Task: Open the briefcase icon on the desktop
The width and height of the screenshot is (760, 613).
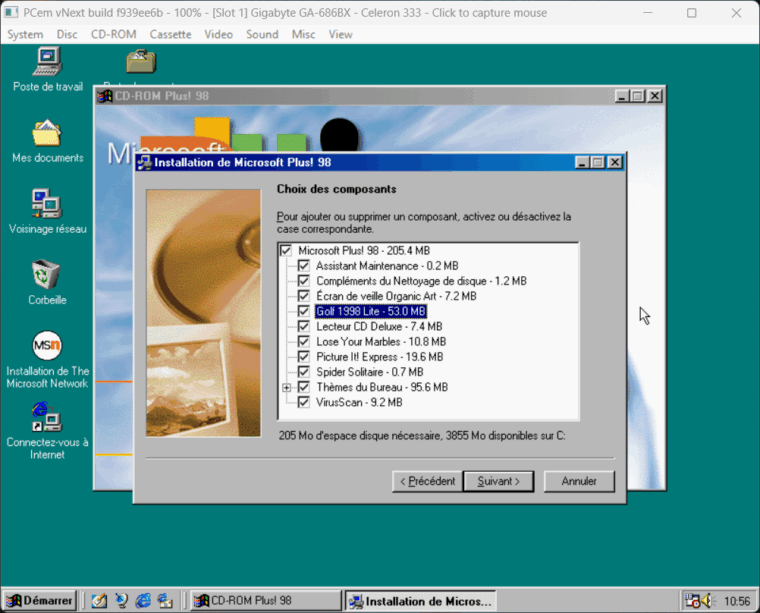Action: point(141,61)
